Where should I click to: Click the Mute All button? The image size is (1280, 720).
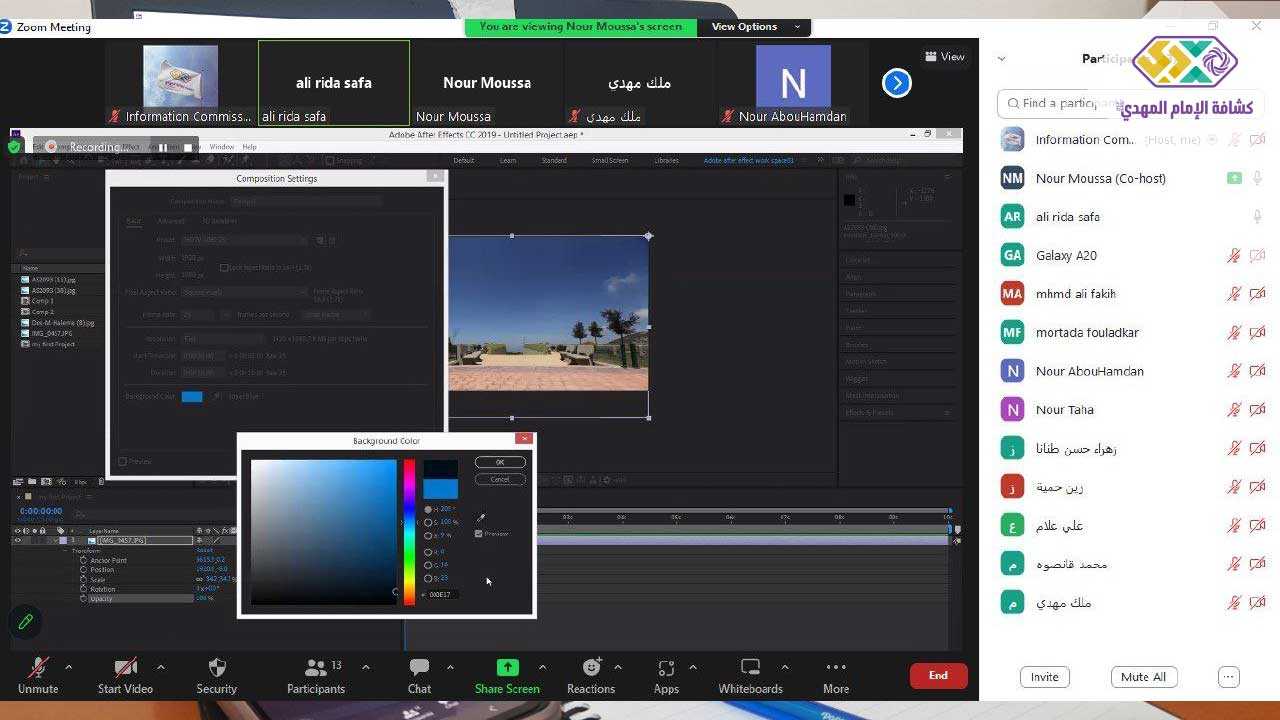1144,677
